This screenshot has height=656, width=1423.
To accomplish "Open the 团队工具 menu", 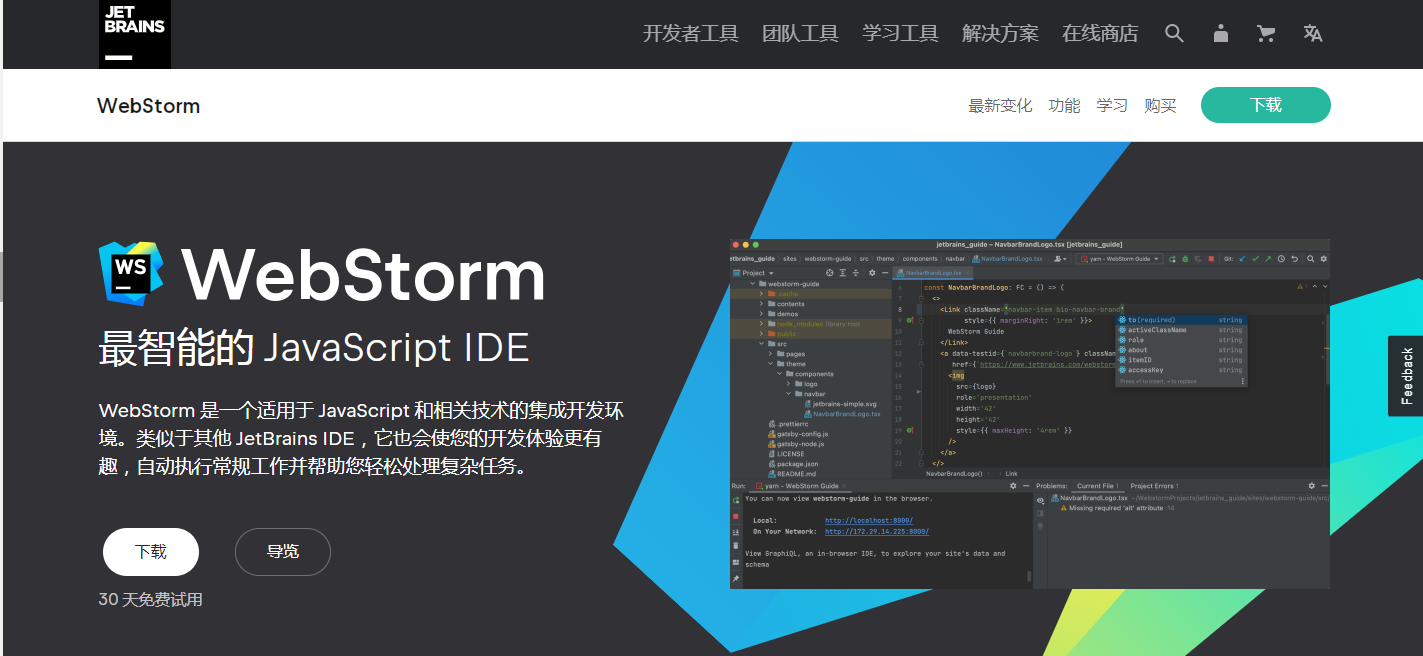I will 800,34.
